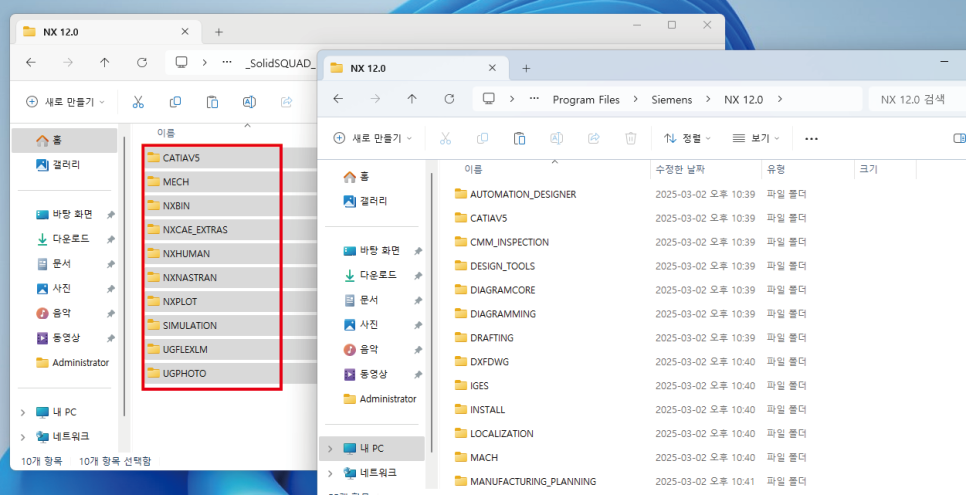Go back in rear NX 12.0 window
Viewport: 966px width, 495px height.
[x=31, y=62]
